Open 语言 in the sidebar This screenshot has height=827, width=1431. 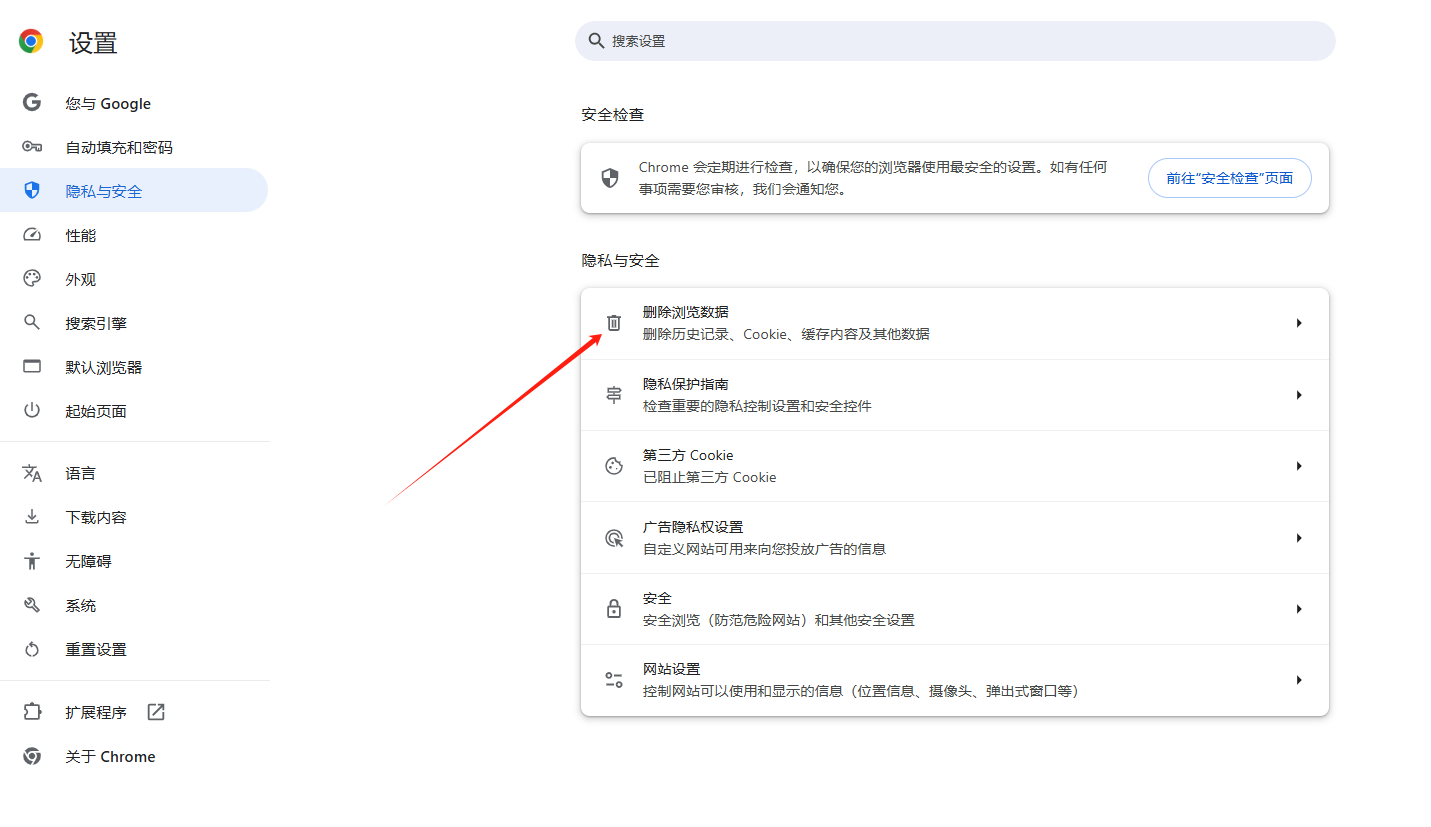[x=134, y=473]
